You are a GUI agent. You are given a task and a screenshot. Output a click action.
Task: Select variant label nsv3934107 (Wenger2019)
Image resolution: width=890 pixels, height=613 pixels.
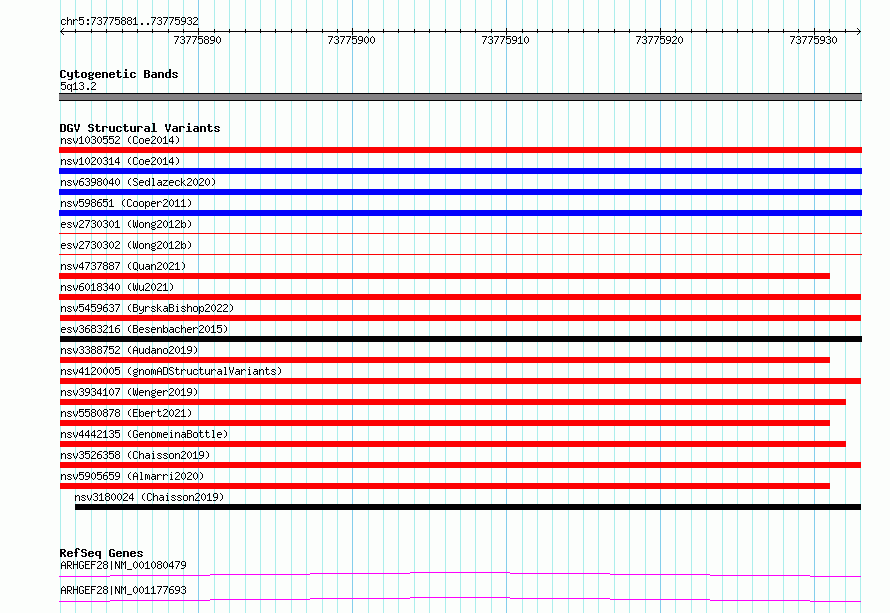pos(129,392)
